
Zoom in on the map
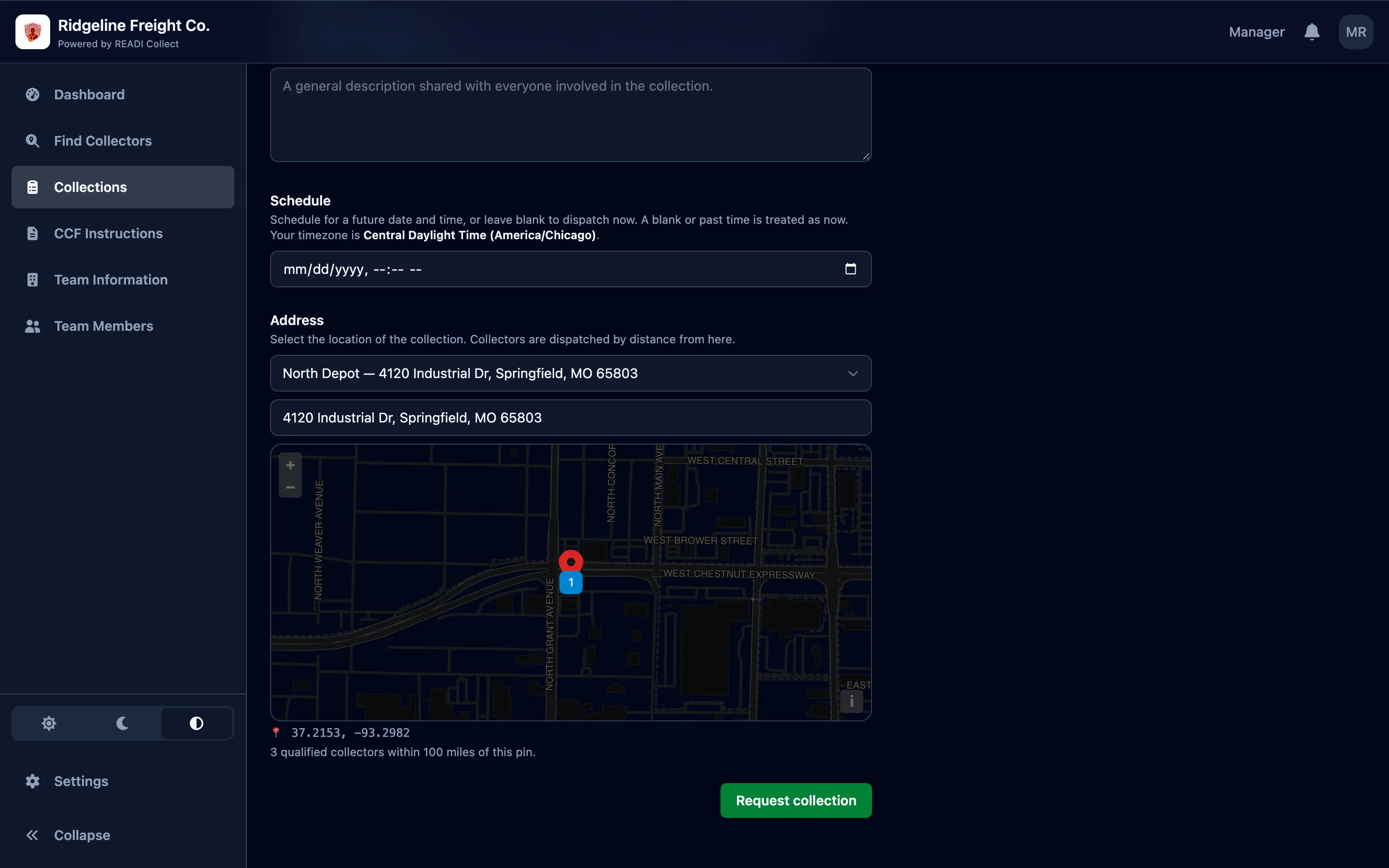click(290, 465)
